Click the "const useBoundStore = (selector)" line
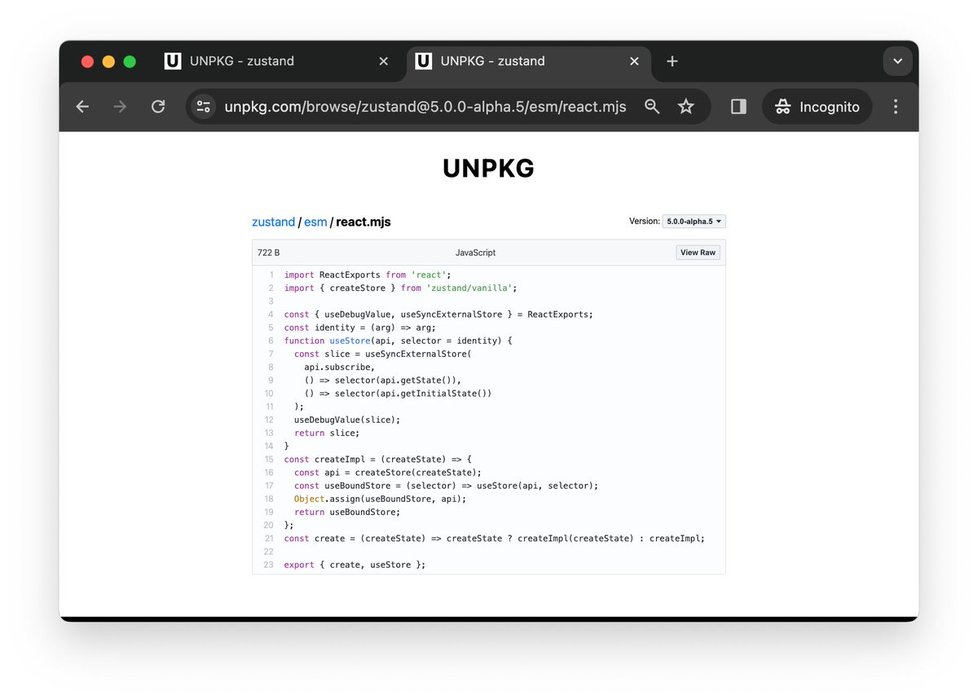This screenshot has height=700, width=978. click(x=446, y=485)
